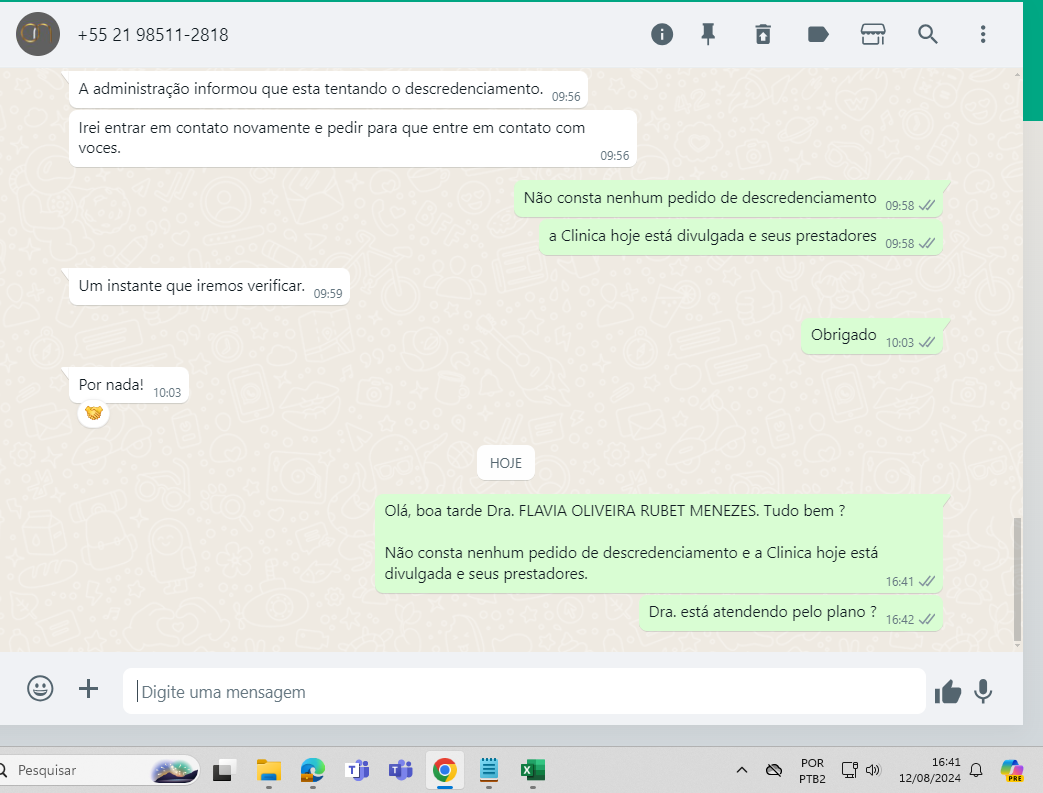Open the volume speaker tray icon

point(873,770)
